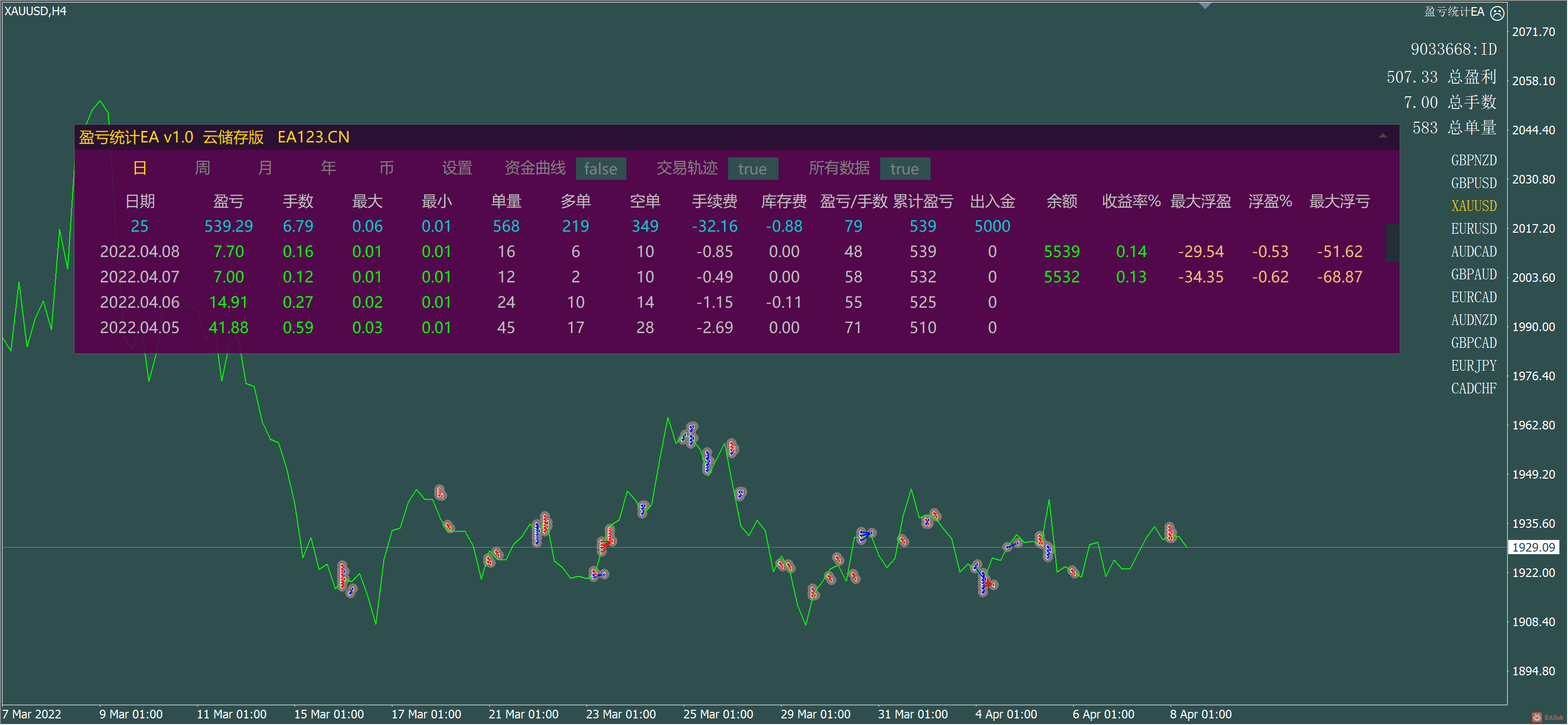Screen dimensions: 1568x725
Task: Collapse the panel with the small up arrow
Action: [1382, 136]
